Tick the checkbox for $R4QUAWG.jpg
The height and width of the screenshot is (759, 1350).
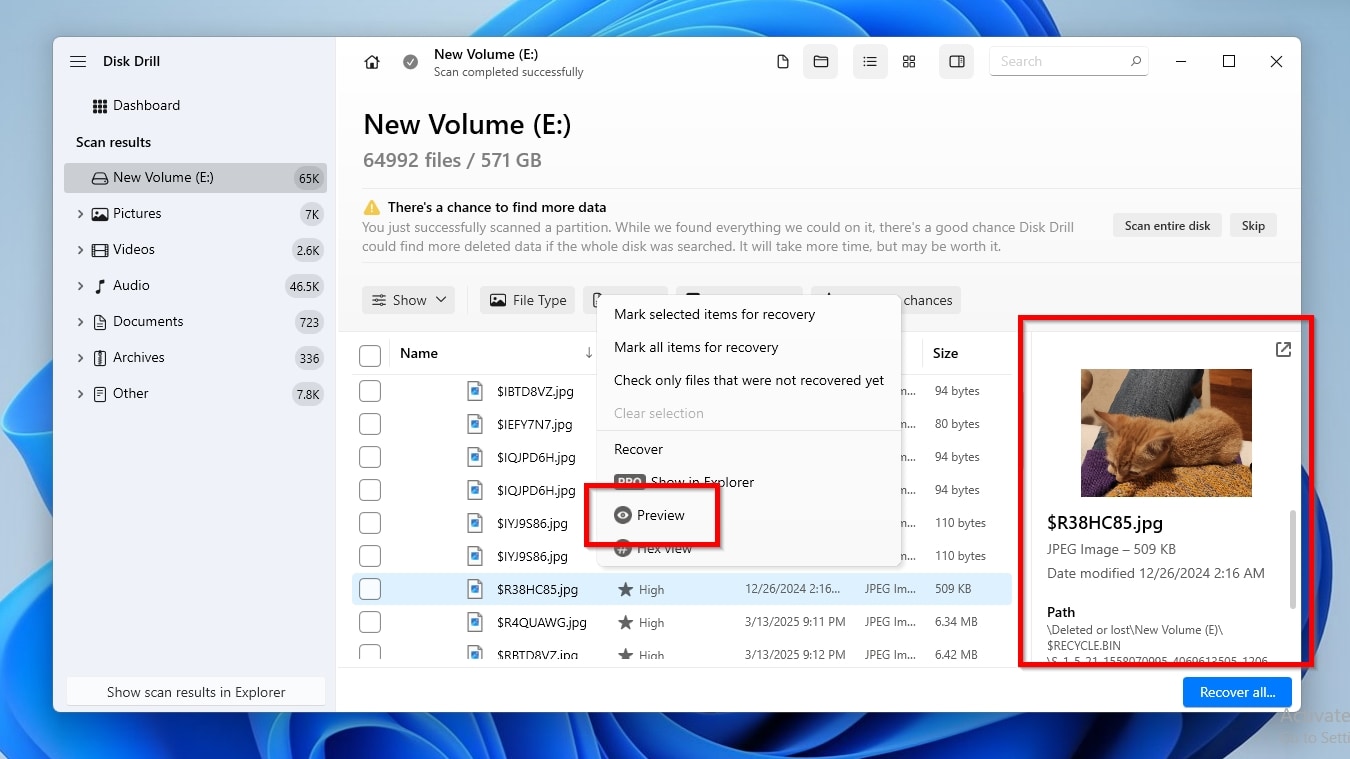370,622
